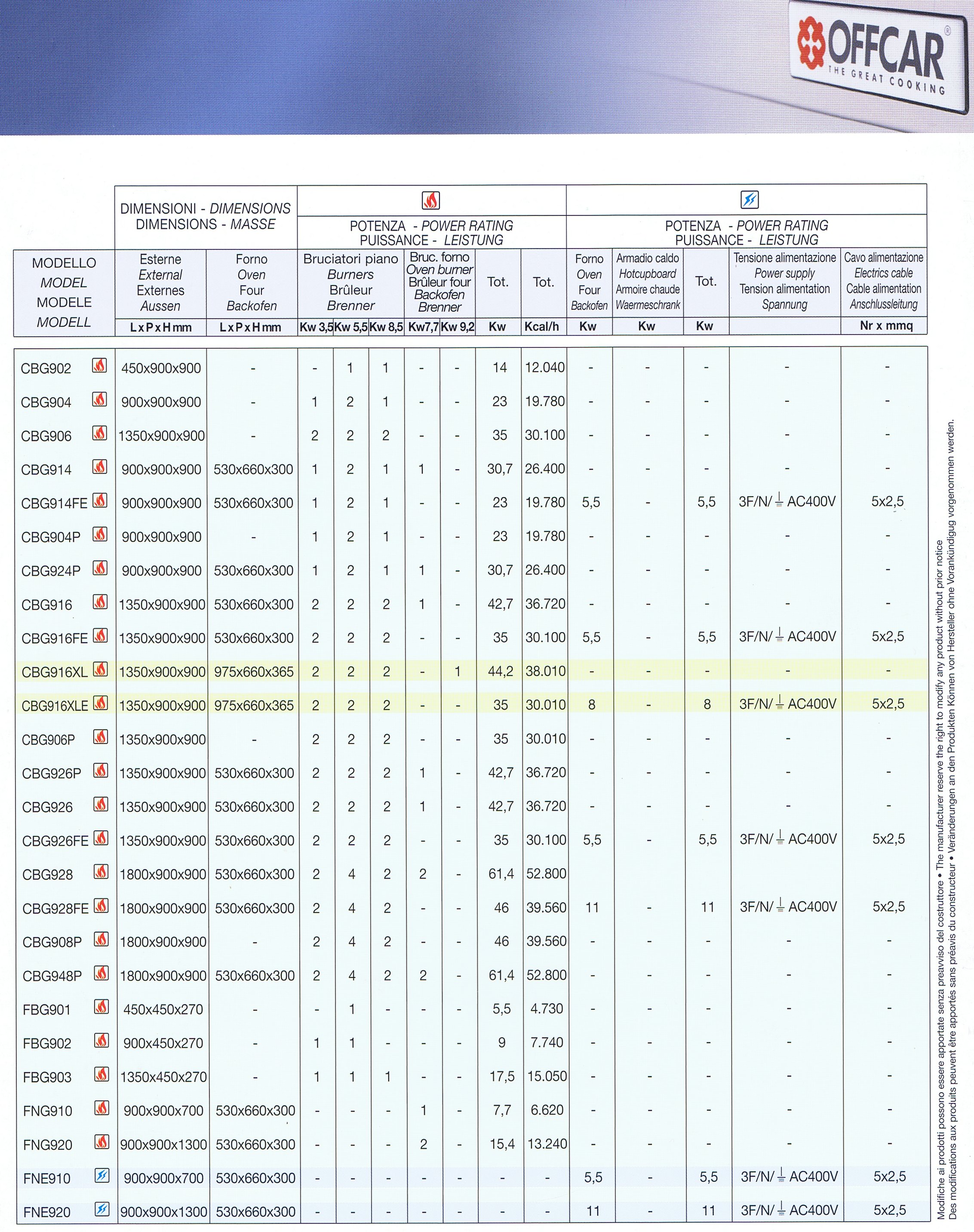Click the flame icon beside CBG948P
This screenshot has width=974, height=1232.
pos(101,973)
